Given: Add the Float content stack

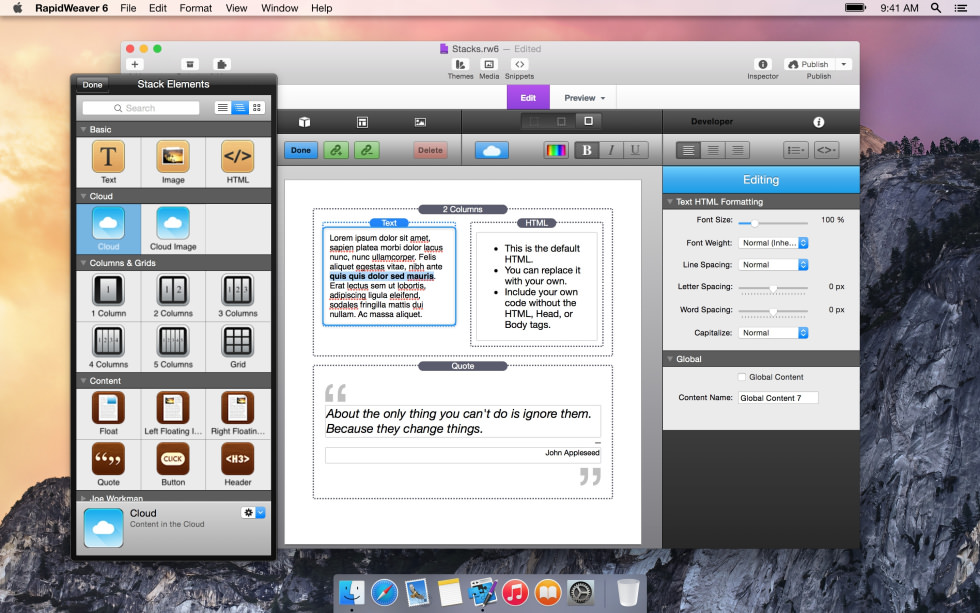Looking at the screenshot, I should tap(108, 413).
